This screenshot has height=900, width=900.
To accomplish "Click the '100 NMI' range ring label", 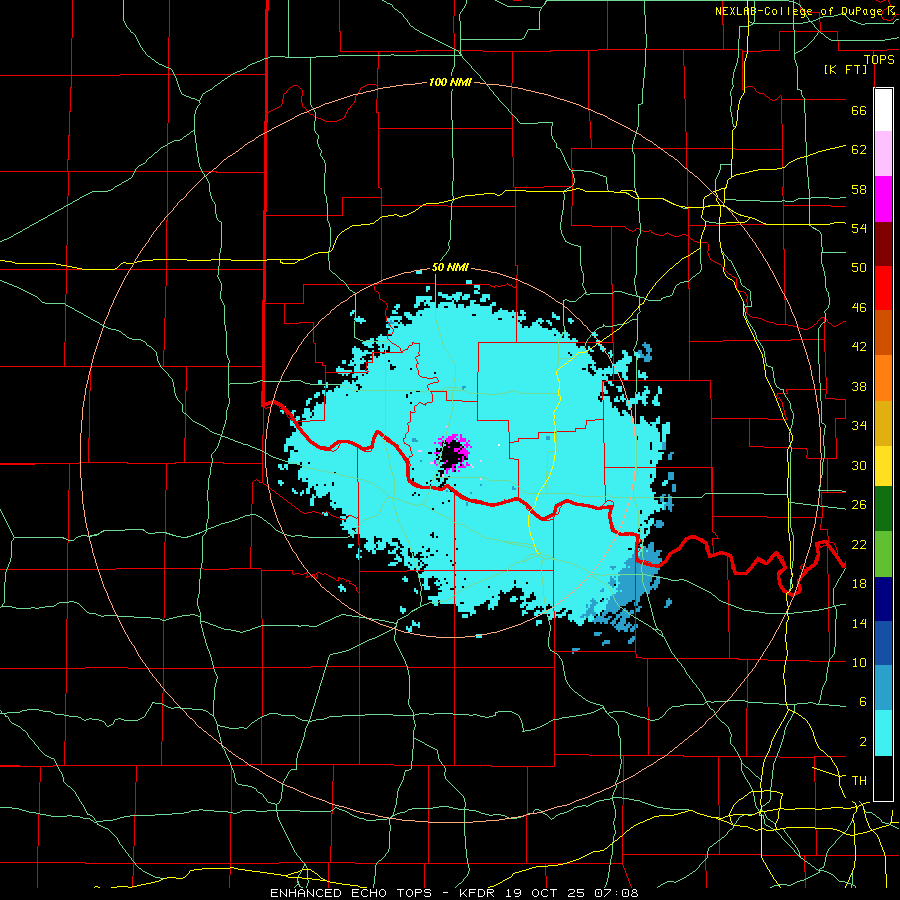I will (450, 82).
